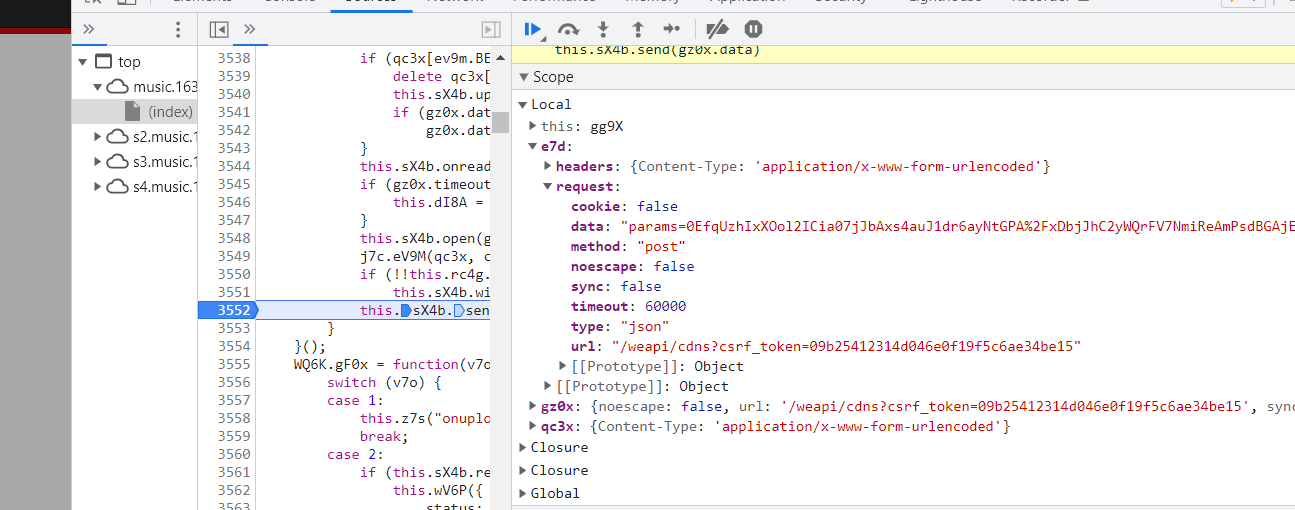Image resolution: width=1295 pixels, height=510 pixels.
Task: Deactivate all breakpoints
Action: [x=717, y=29]
